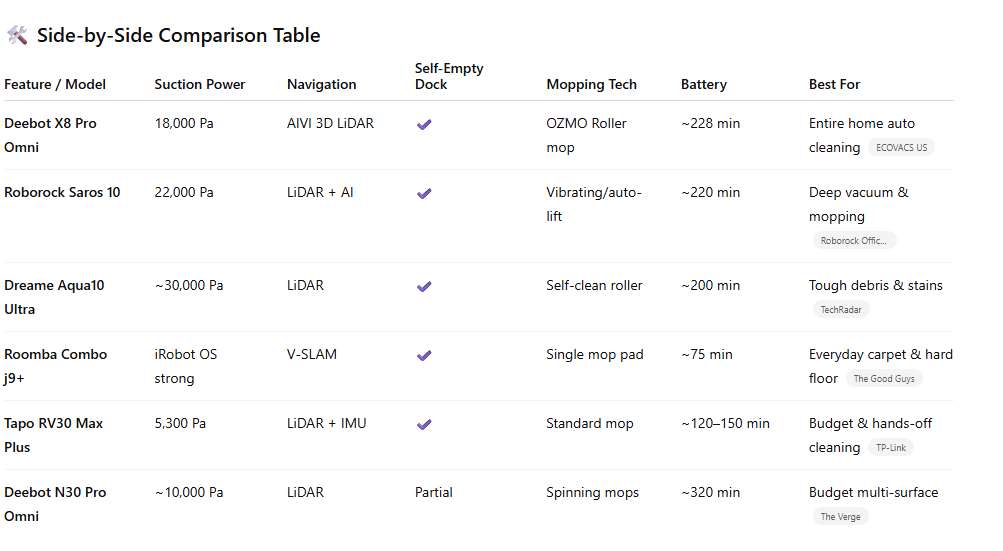The image size is (1003, 551).
Task: Click the Self-Empty Dock column header
Action: point(449,76)
